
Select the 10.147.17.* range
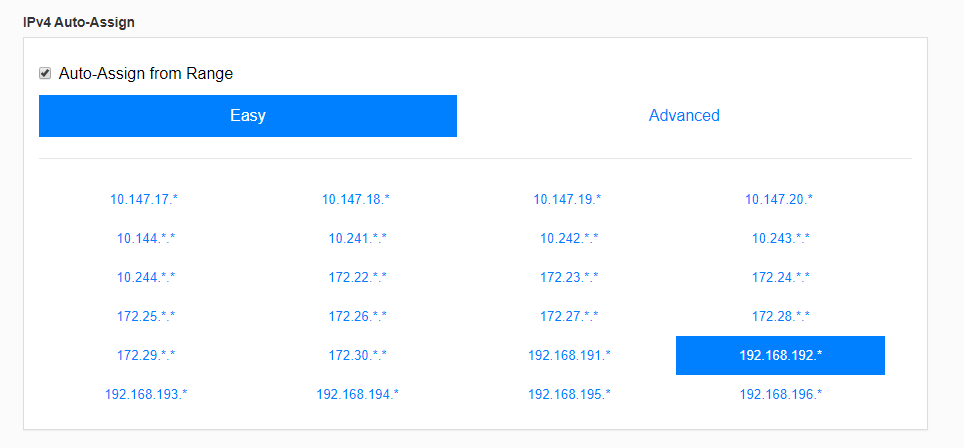(x=146, y=200)
